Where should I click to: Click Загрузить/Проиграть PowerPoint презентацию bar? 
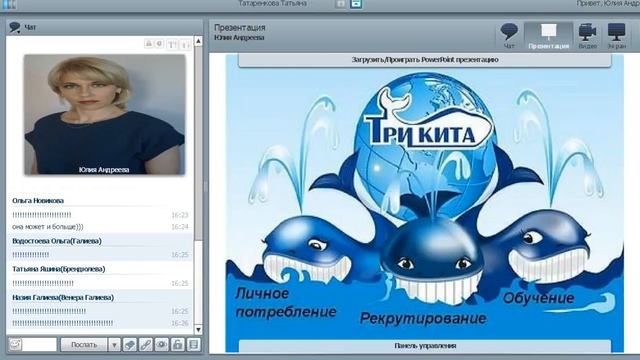[425, 60]
